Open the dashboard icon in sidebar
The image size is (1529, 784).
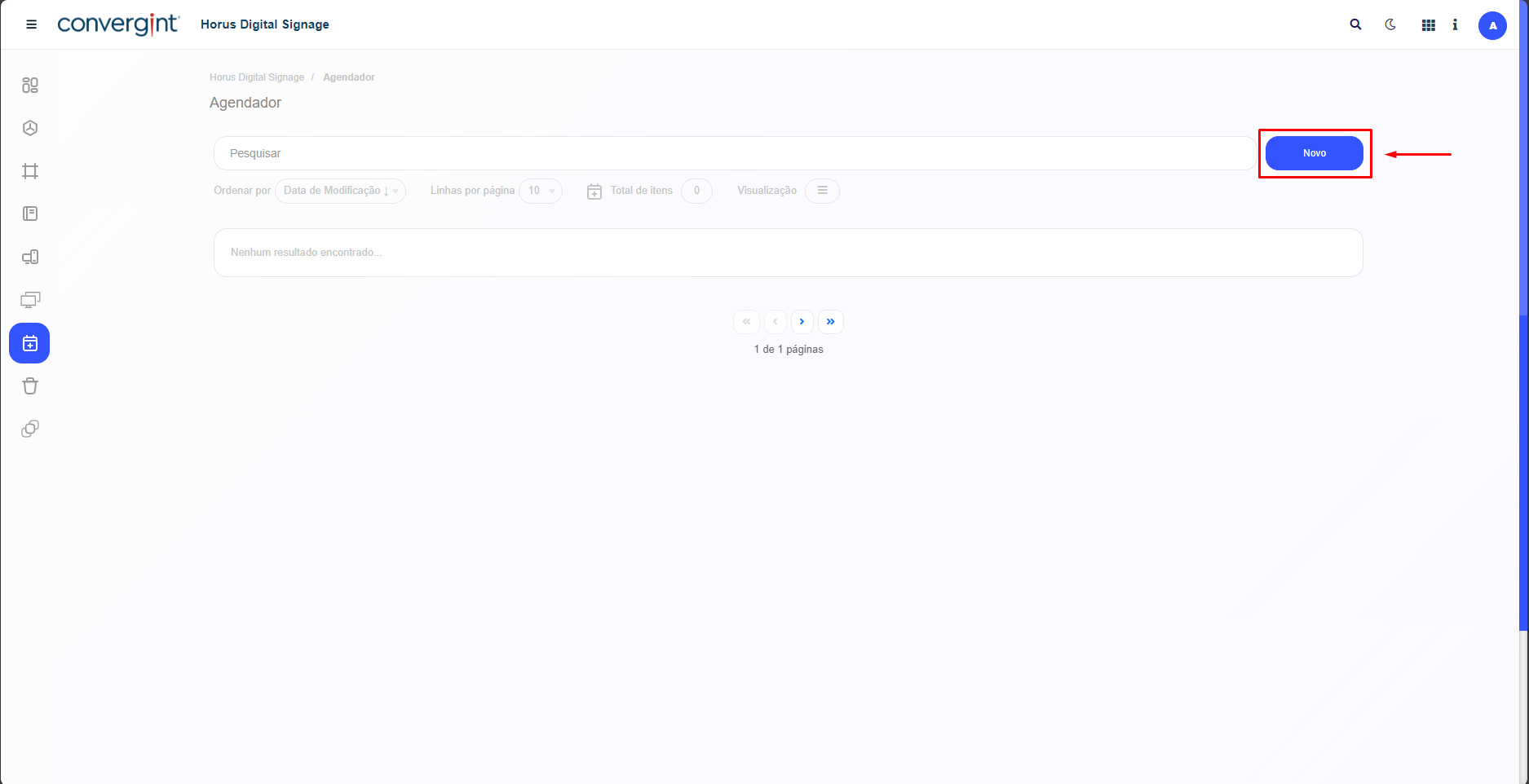30,85
